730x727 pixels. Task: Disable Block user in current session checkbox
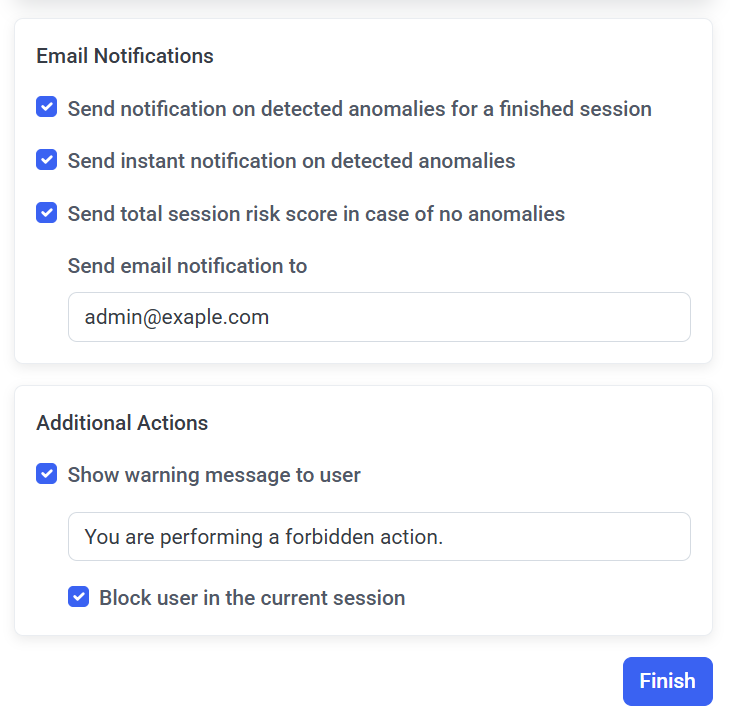(78, 597)
